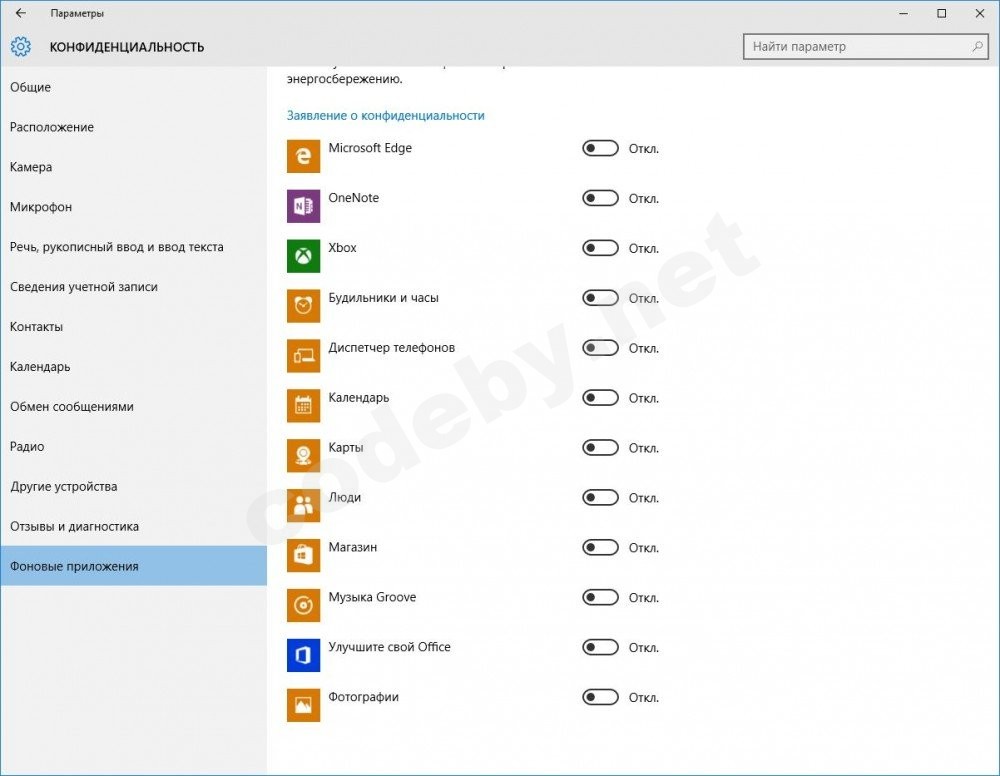
Task: Open Заявление о конфиденциальности link
Action: pyautogui.click(x=385, y=116)
